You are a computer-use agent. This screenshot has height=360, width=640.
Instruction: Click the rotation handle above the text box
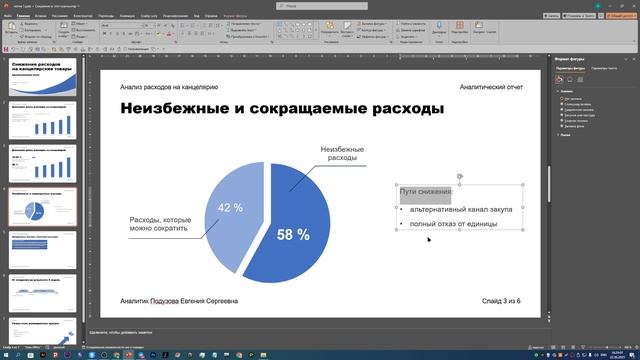(x=460, y=176)
